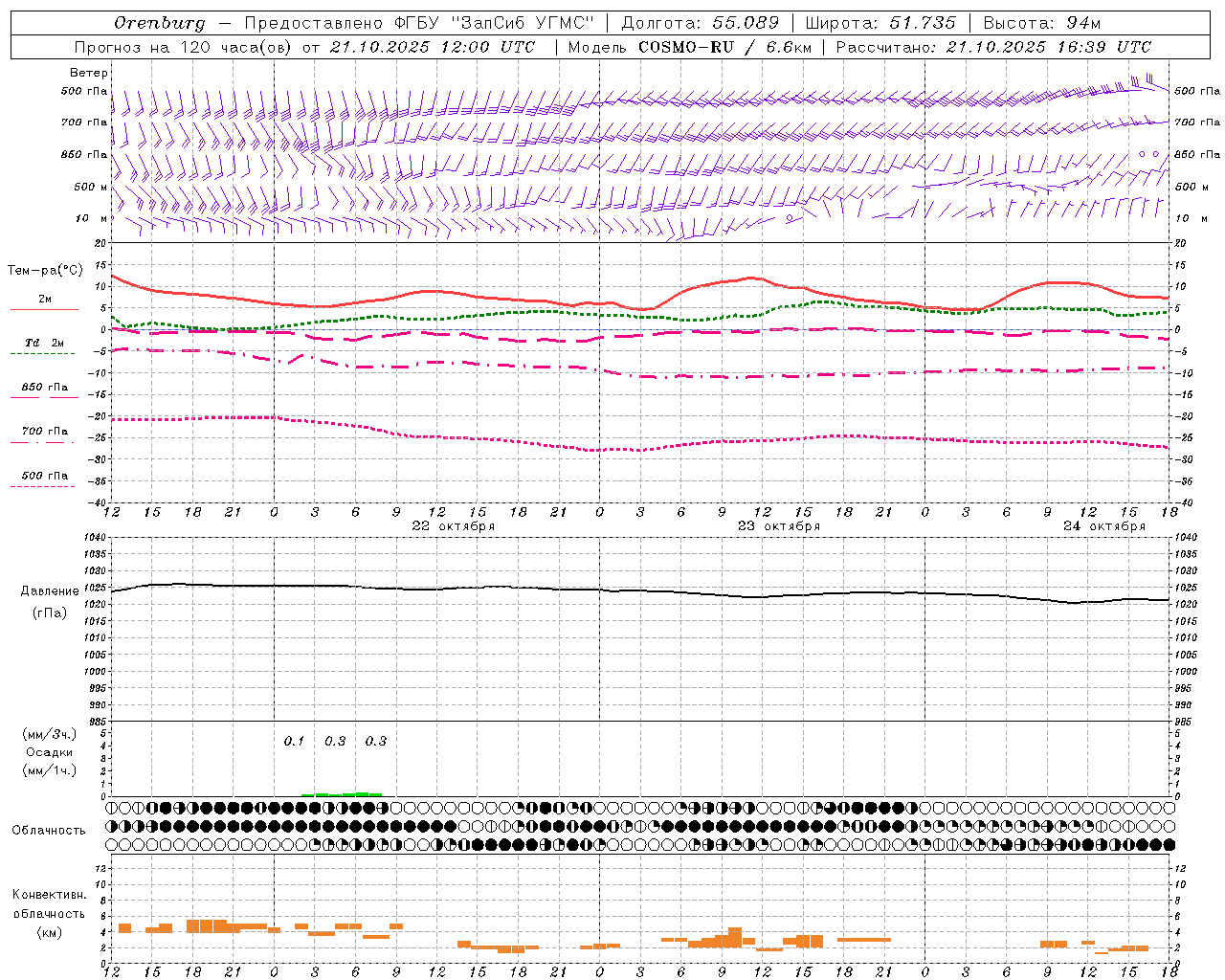Screen dimensions: 1225x980
Task: Click the '0.1' precipitation amount value
Action: point(294,741)
